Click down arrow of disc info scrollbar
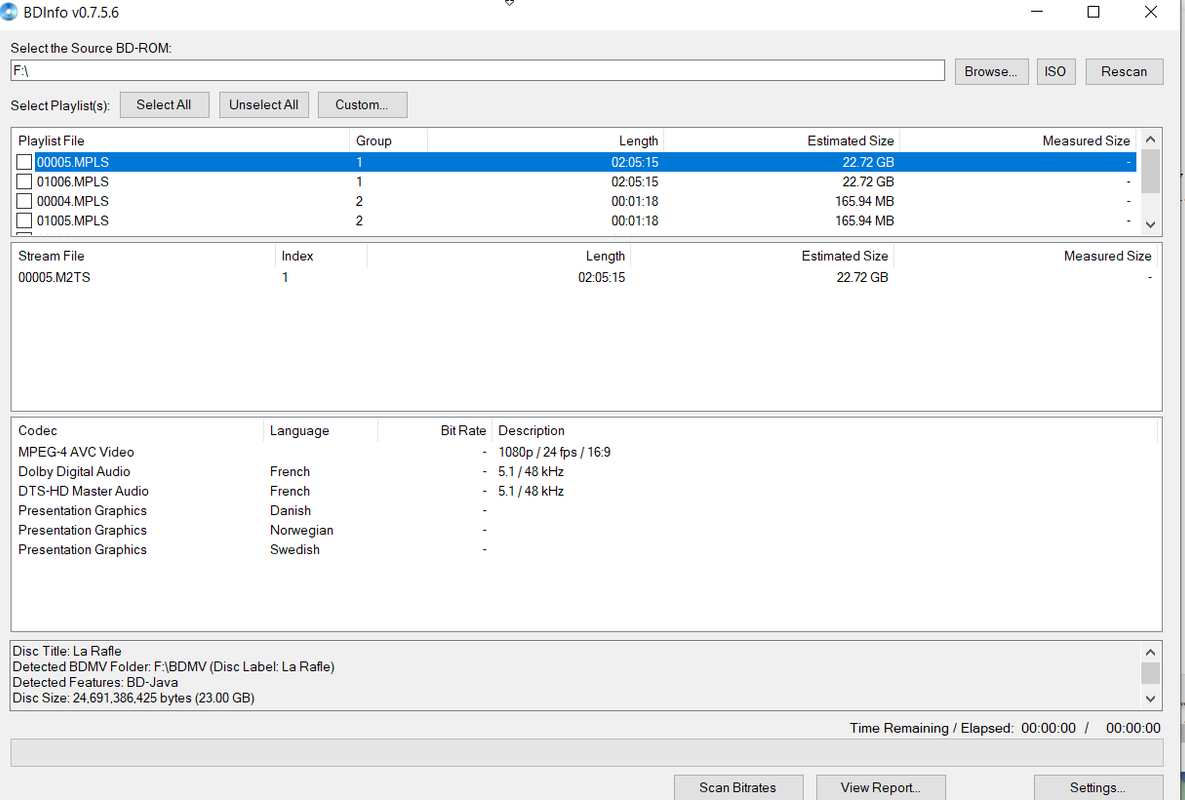Screen dimensions: 1185x800 point(1150,699)
